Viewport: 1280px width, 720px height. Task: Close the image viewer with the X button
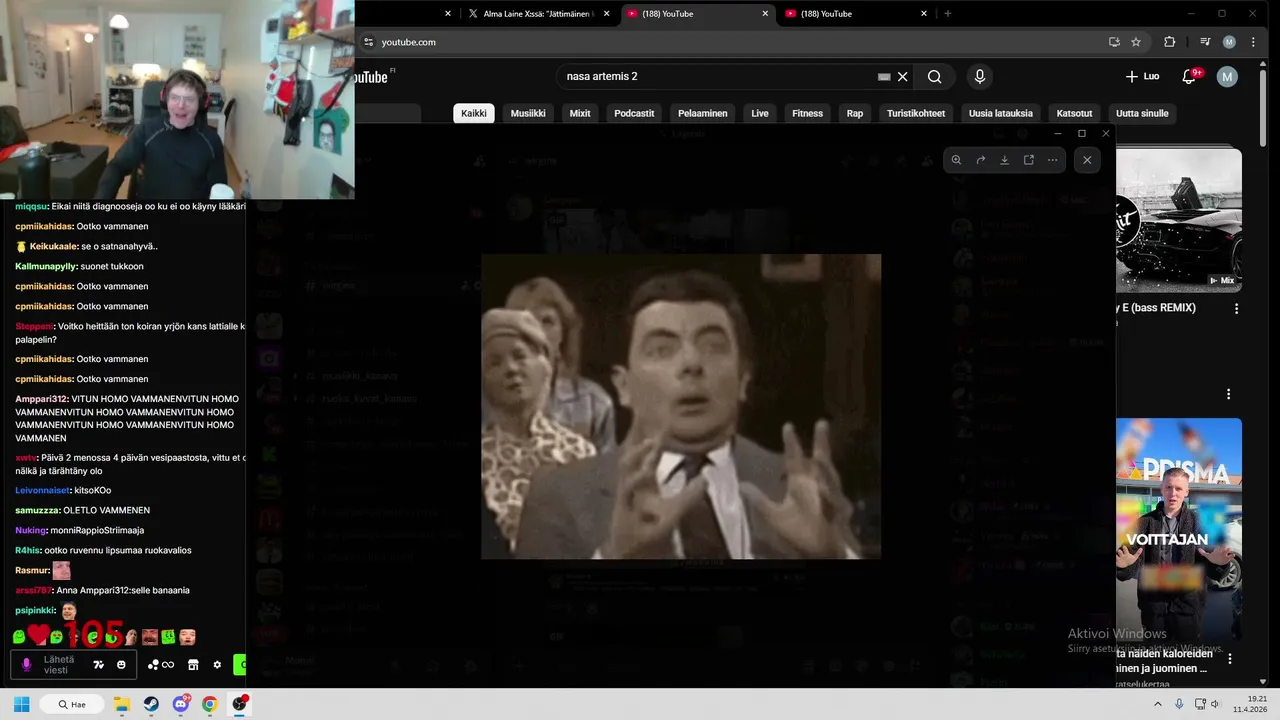[1087, 160]
